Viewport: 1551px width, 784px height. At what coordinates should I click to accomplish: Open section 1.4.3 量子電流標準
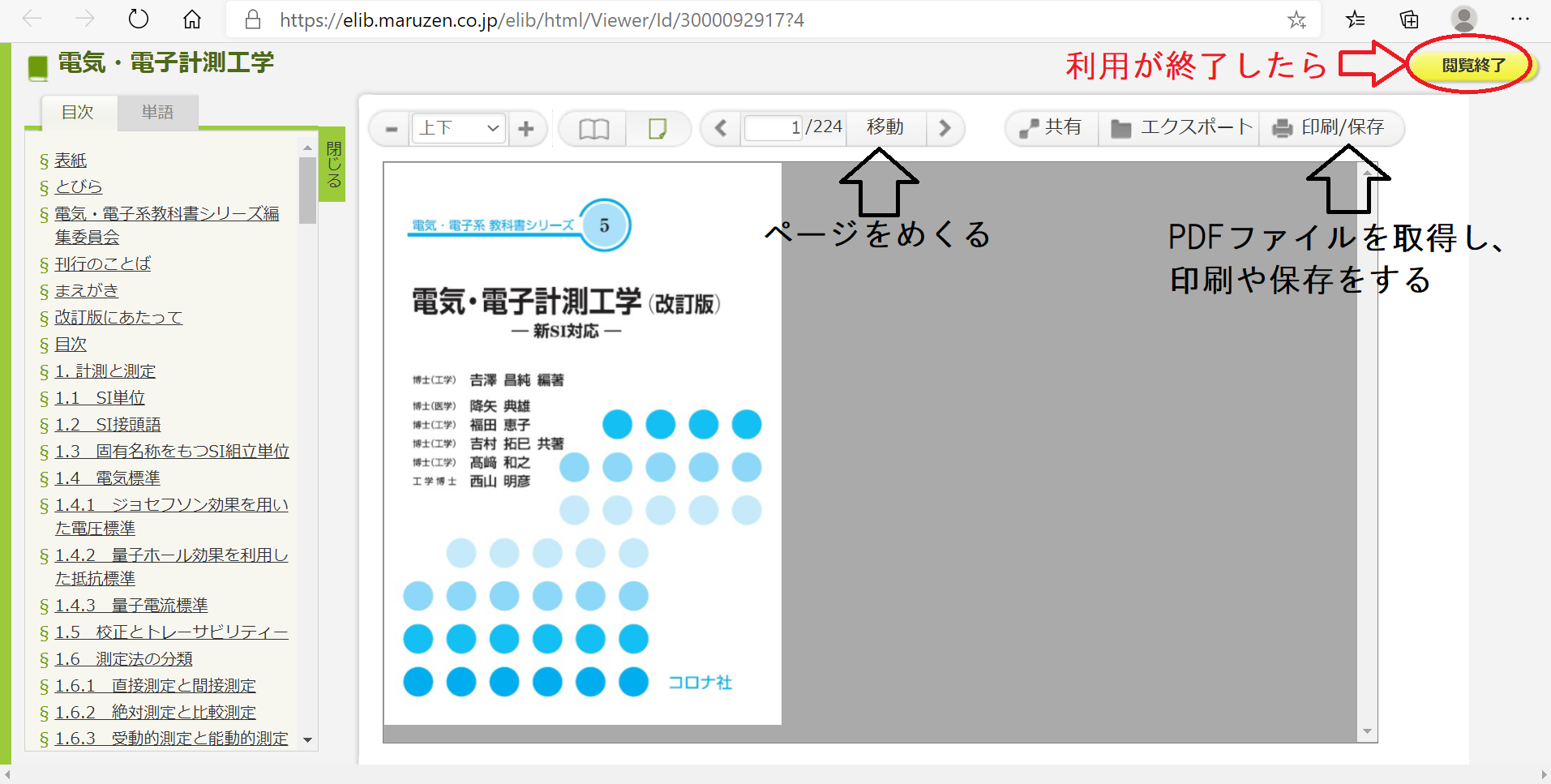click(131, 605)
